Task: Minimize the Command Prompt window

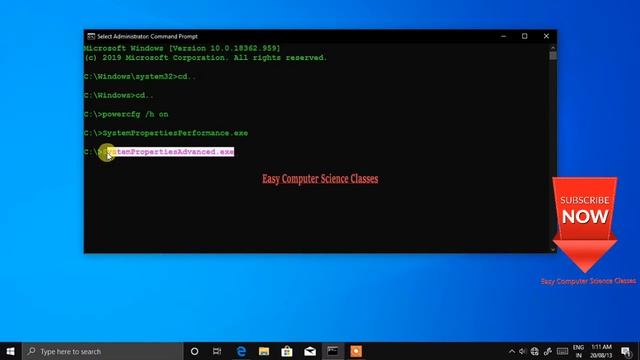Action: click(504, 36)
